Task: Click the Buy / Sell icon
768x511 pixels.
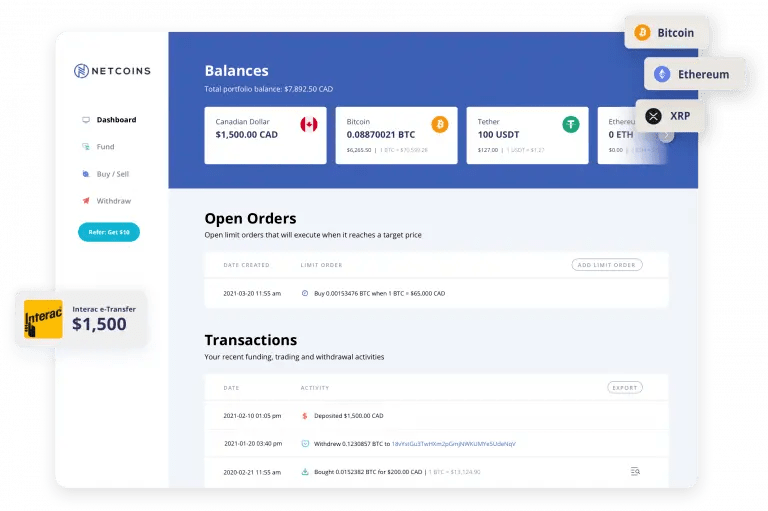Action: pyautogui.click(x=86, y=174)
